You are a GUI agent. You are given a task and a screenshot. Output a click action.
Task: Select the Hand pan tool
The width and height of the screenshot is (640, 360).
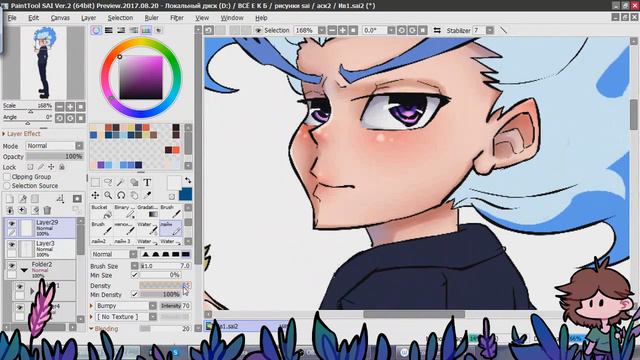point(134,196)
